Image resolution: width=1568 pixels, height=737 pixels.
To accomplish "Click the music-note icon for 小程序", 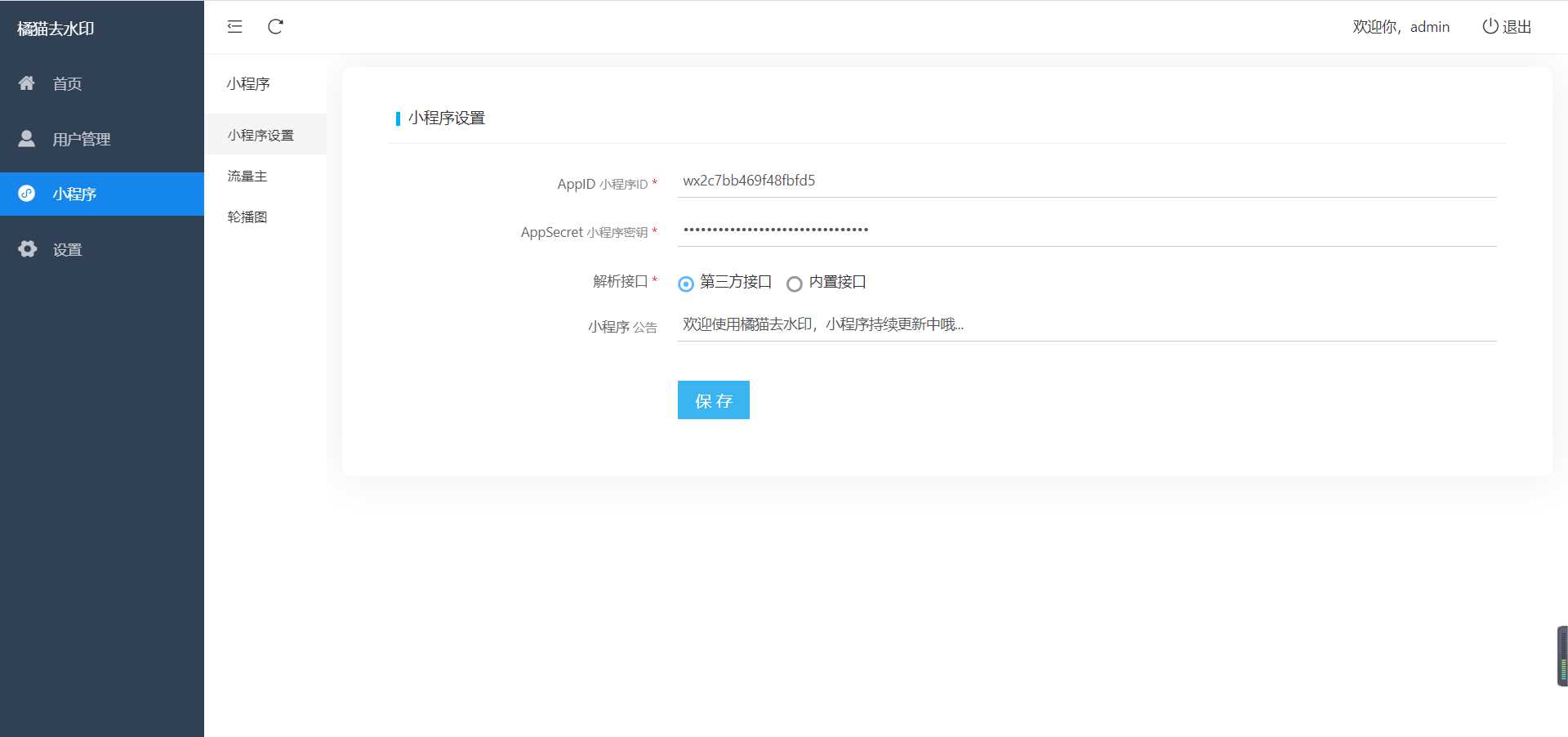I will click(x=26, y=194).
